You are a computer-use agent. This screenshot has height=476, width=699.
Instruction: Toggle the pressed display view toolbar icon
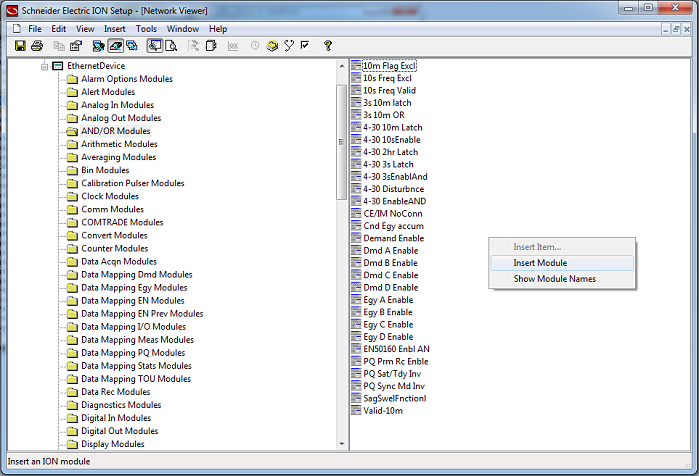[155, 45]
